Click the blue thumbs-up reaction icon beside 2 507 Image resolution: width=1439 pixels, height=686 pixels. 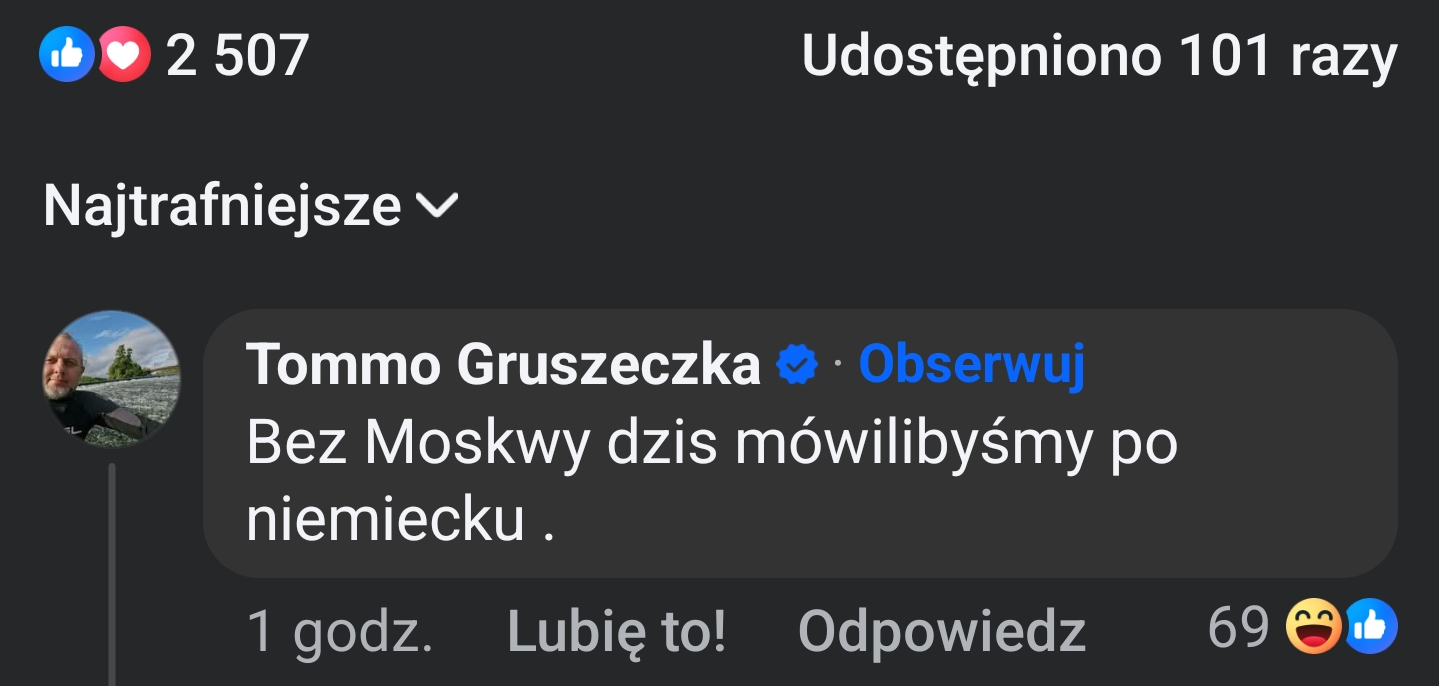(x=66, y=55)
